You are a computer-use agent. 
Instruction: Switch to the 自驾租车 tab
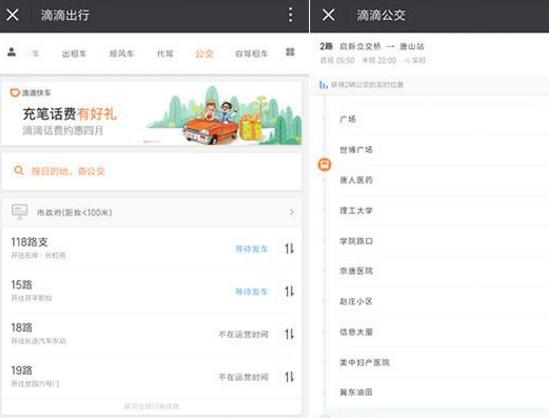click(252, 54)
